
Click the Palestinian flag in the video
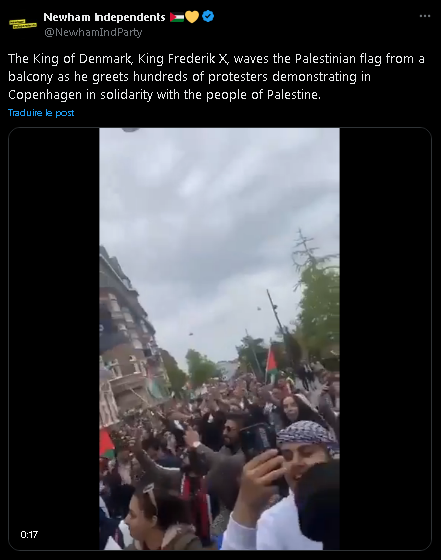(x=271, y=362)
